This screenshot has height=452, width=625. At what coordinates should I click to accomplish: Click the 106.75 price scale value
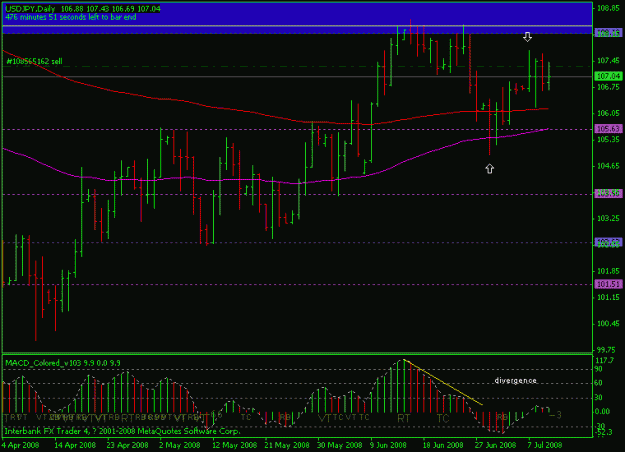pyautogui.click(x=608, y=87)
